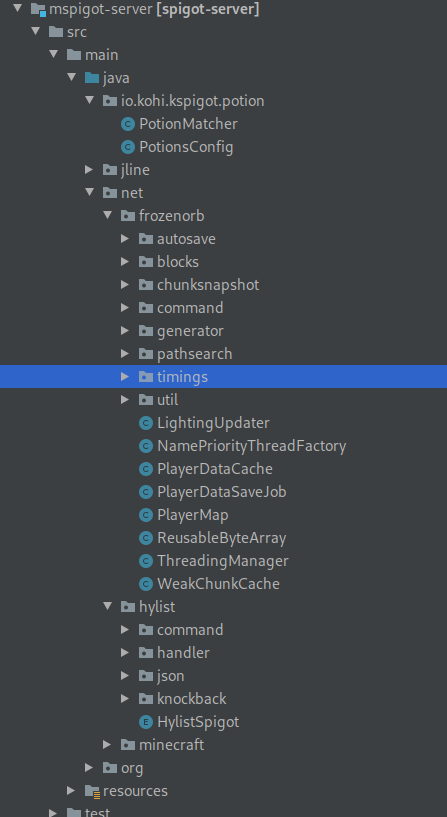Image resolution: width=447 pixels, height=817 pixels.
Task: Click the PotionsConfig class icon
Action: 128,147
